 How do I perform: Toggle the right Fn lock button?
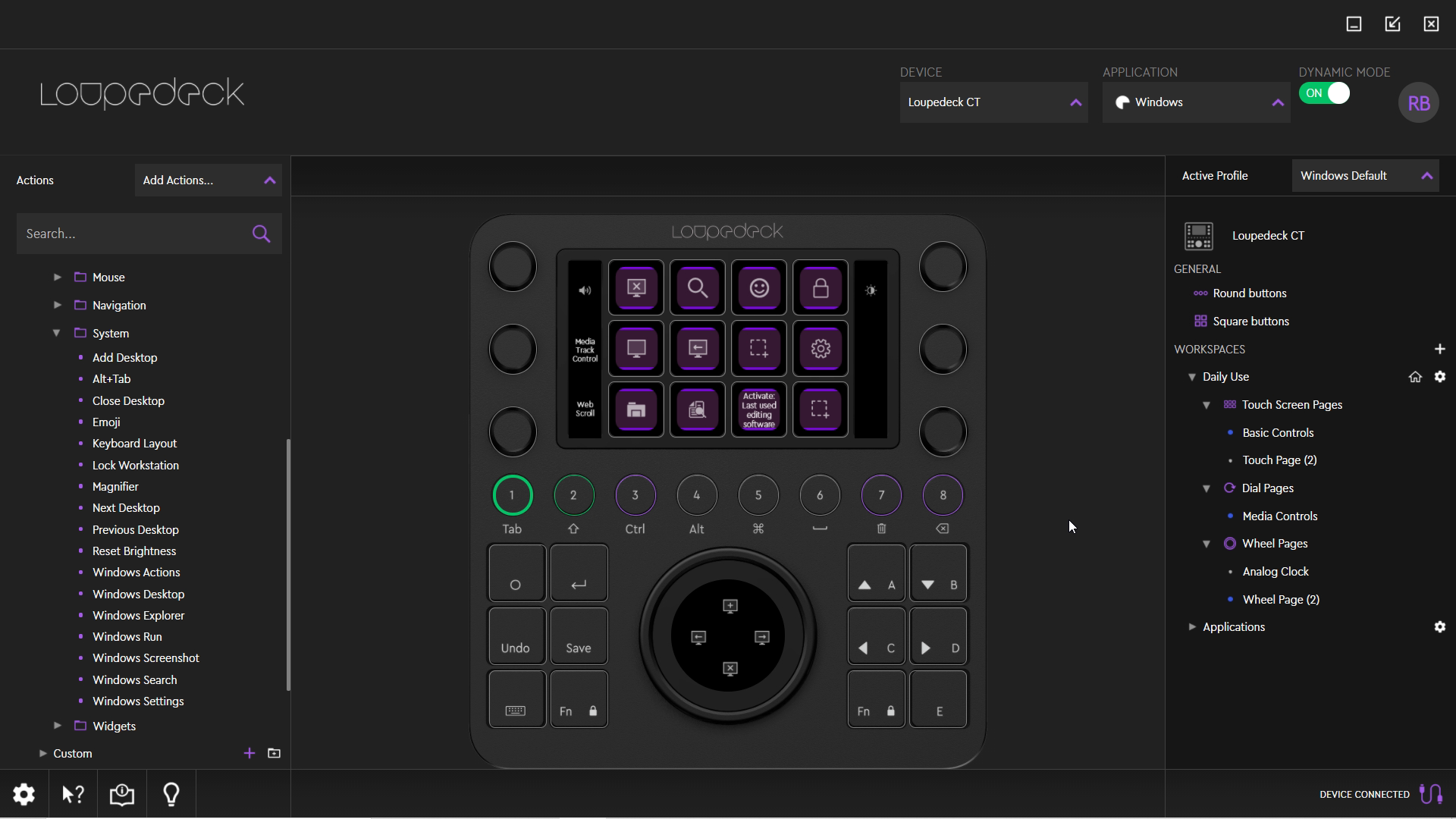[876, 700]
